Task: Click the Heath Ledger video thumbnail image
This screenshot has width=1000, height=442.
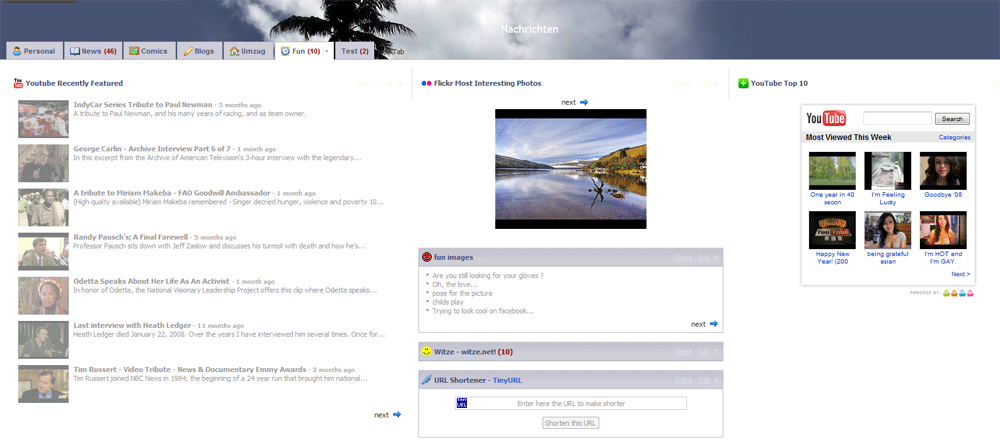Action: click(x=43, y=339)
